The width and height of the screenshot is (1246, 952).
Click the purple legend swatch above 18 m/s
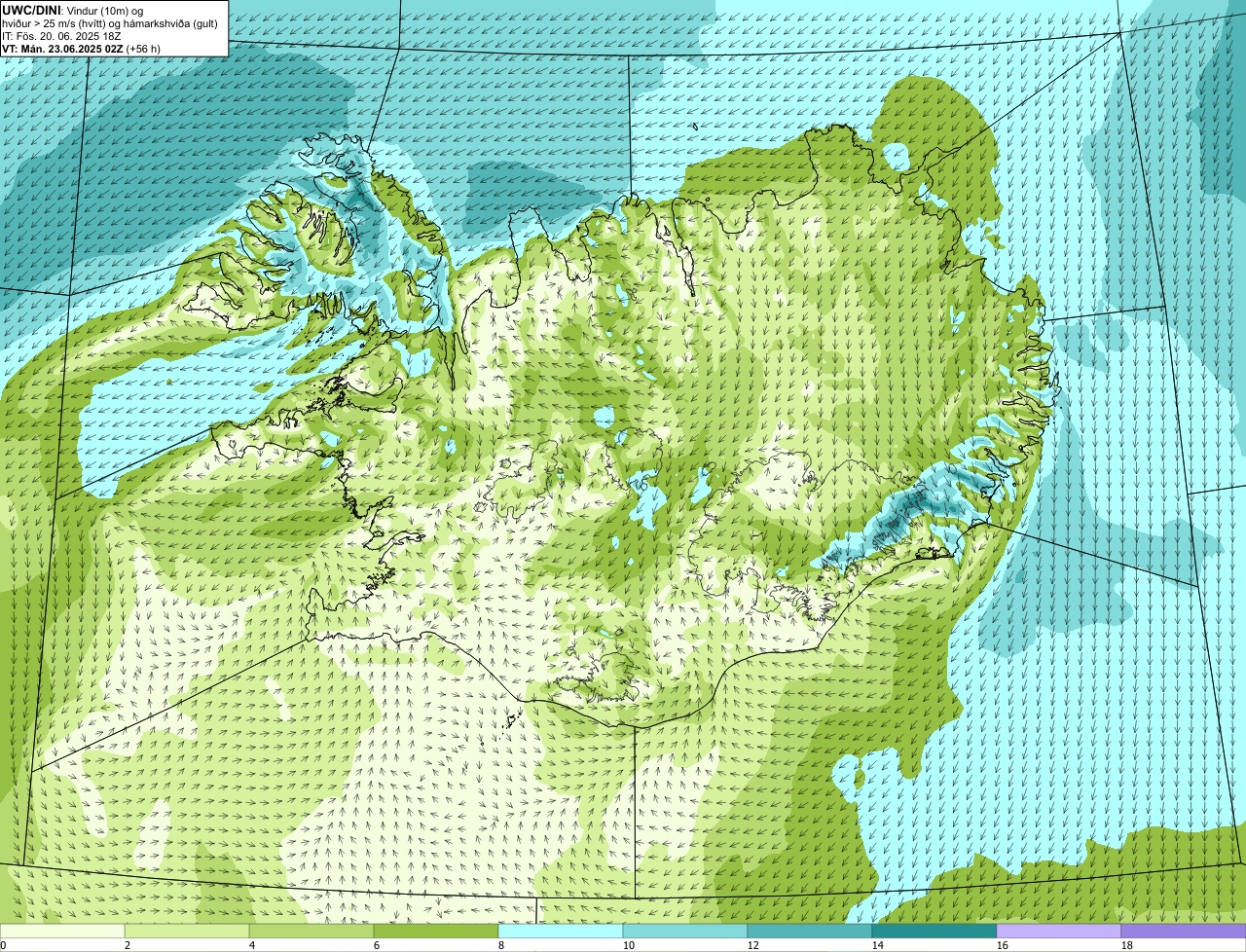click(1184, 931)
